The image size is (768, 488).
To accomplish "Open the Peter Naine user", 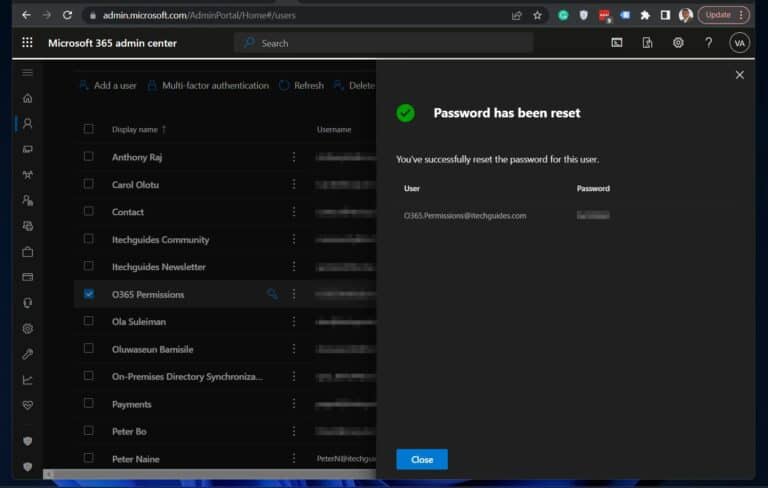I will click(136, 459).
